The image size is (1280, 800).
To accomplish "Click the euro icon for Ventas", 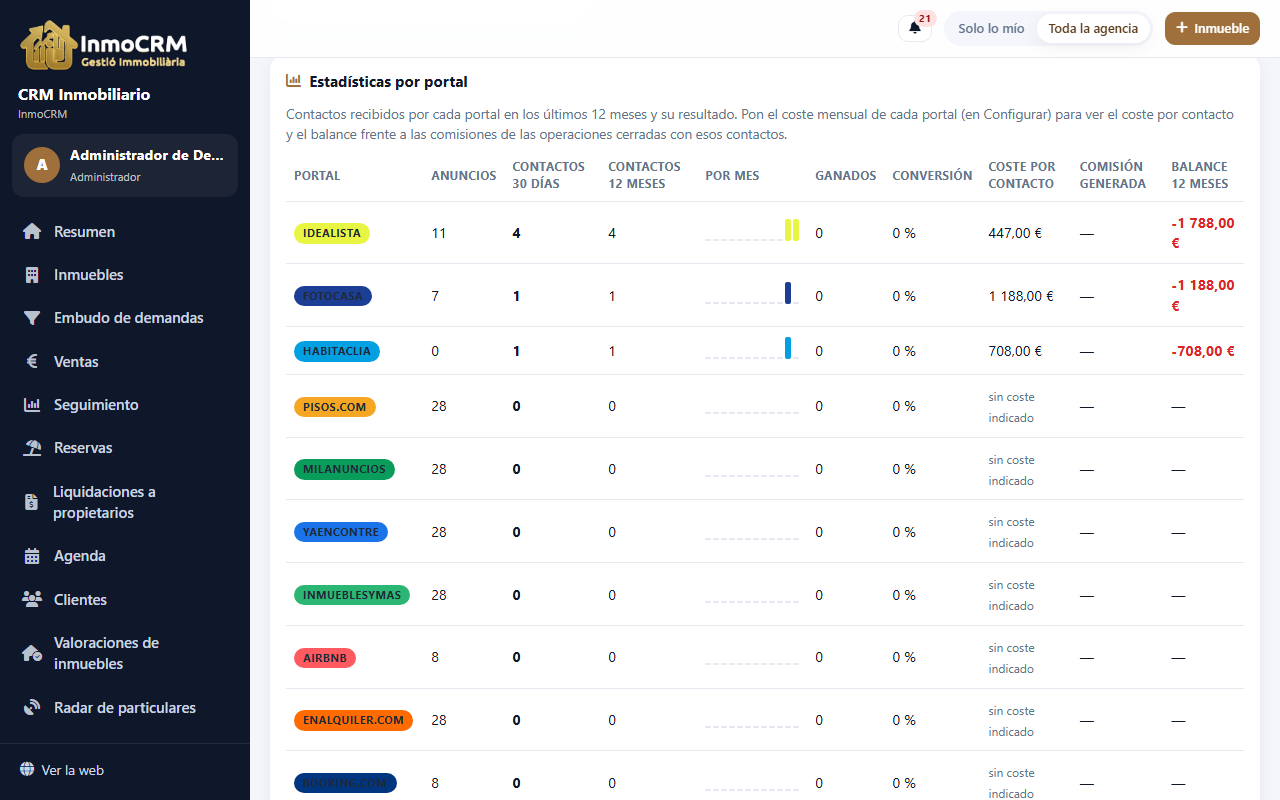I will pyautogui.click(x=32, y=362).
